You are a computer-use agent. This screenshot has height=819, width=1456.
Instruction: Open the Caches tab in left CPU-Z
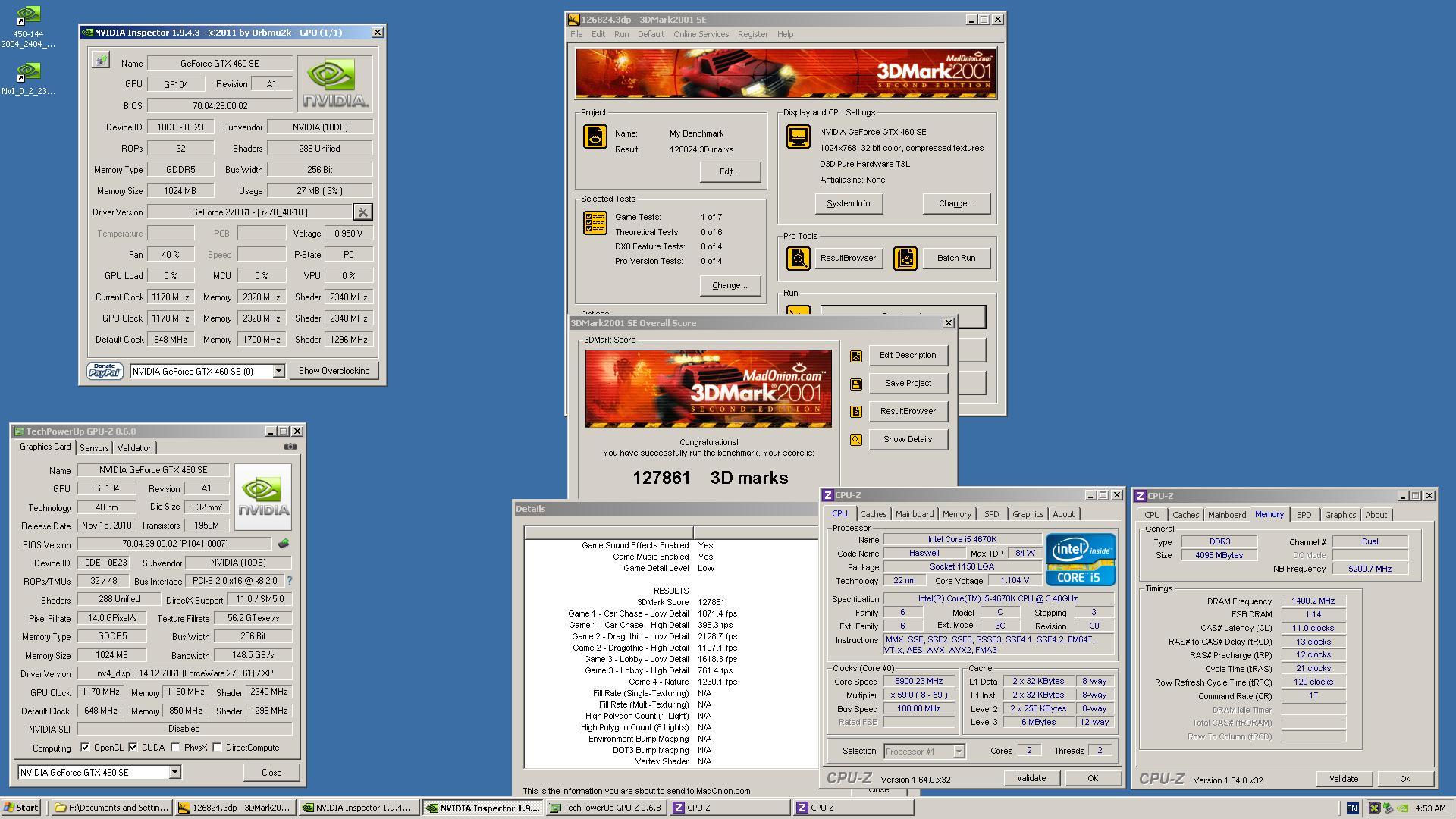coord(873,514)
